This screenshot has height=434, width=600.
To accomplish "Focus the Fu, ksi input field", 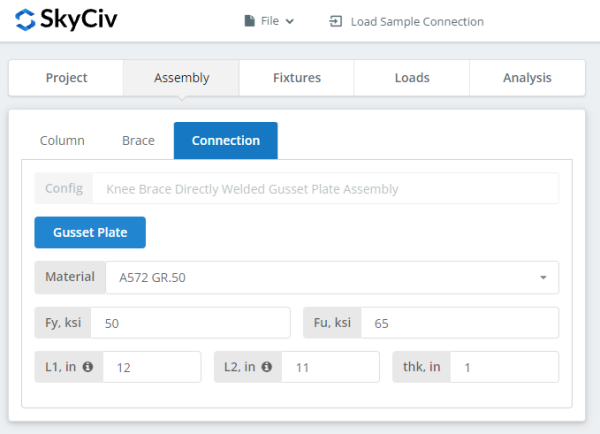I will point(459,323).
